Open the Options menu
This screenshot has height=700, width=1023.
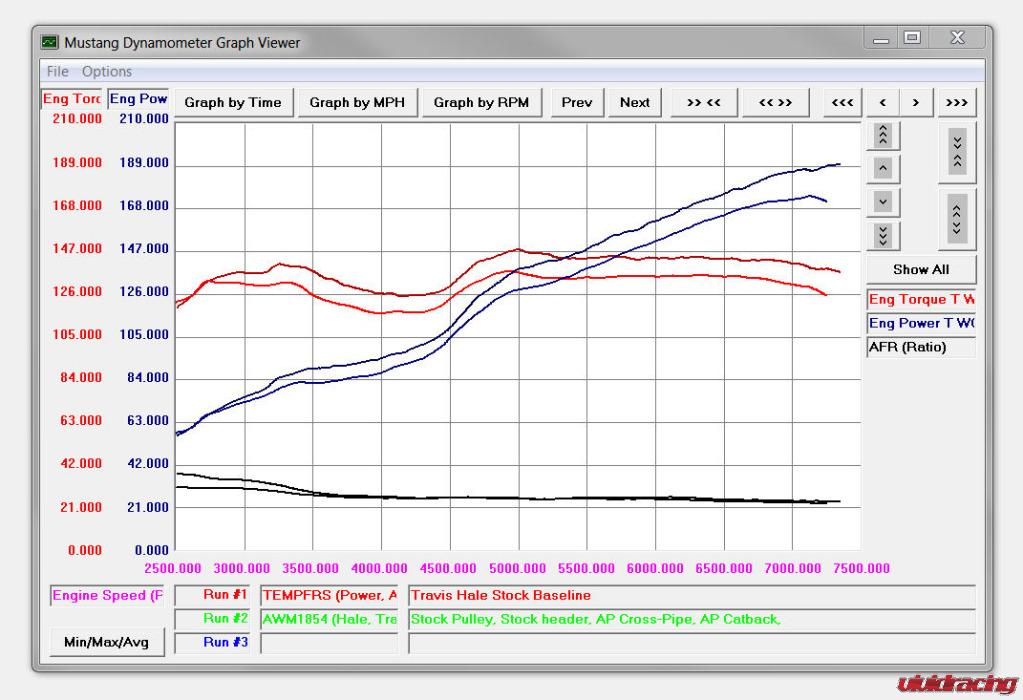(x=107, y=72)
